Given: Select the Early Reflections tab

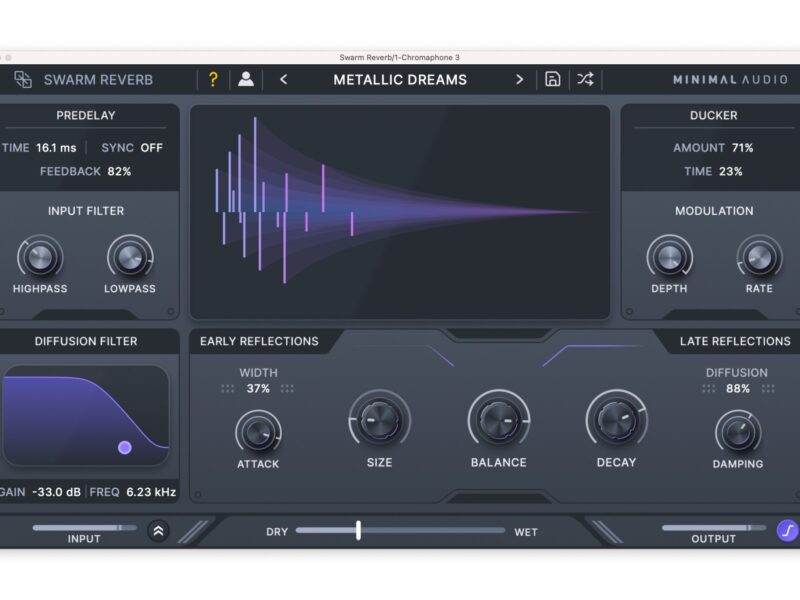Looking at the screenshot, I should pos(259,342).
